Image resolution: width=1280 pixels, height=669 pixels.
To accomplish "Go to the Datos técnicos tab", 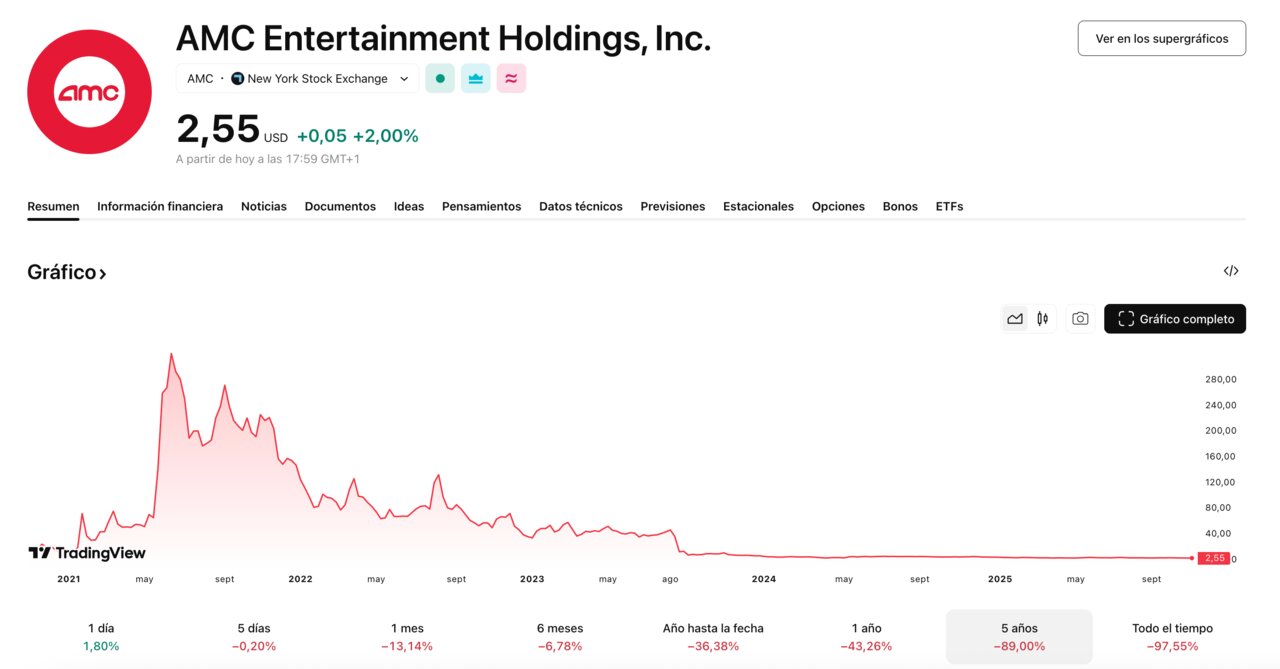I will coord(580,206).
